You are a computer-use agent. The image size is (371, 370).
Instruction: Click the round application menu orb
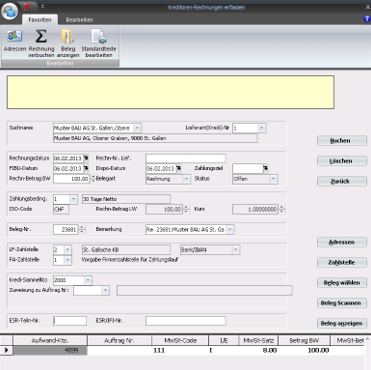pyautogui.click(x=9, y=11)
